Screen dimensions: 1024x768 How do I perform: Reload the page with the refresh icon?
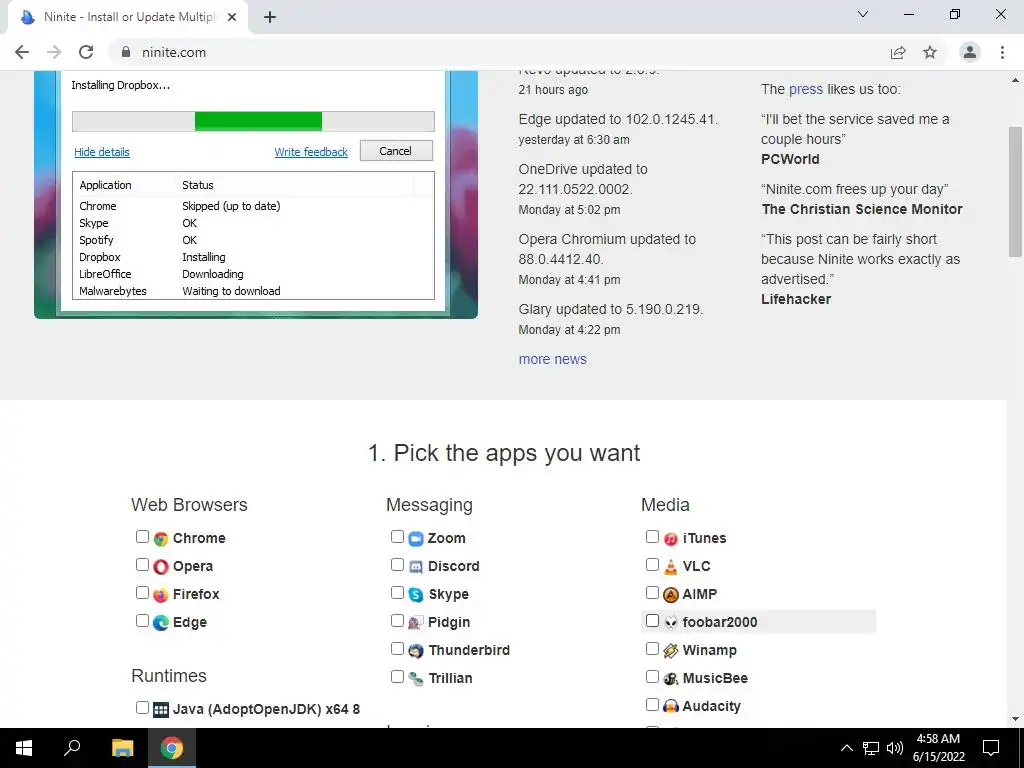[x=86, y=52]
